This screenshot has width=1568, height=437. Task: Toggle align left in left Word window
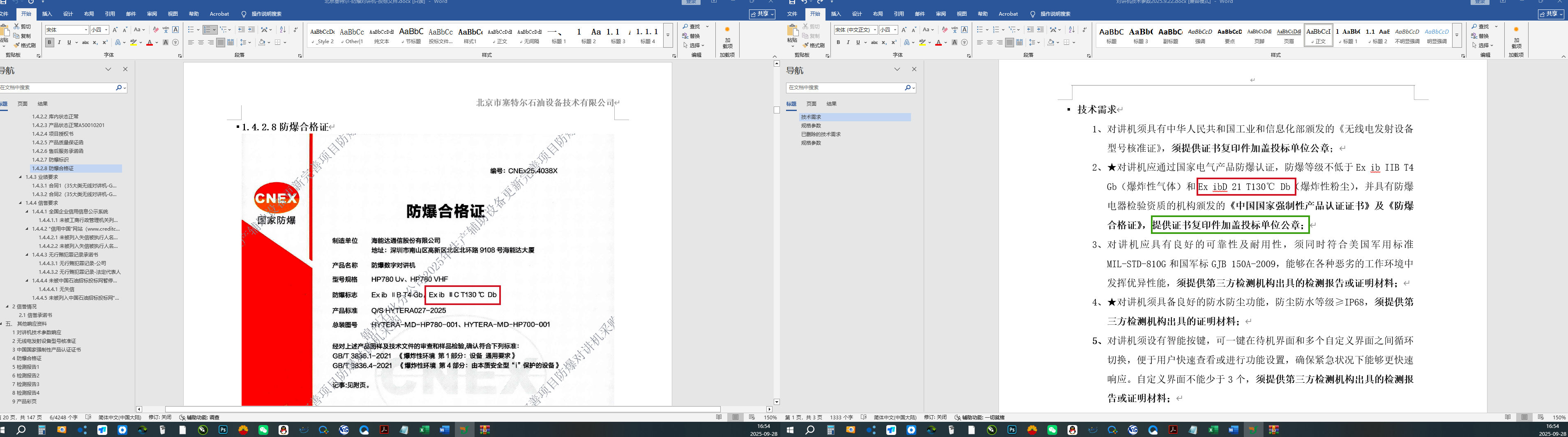click(191, 43)
